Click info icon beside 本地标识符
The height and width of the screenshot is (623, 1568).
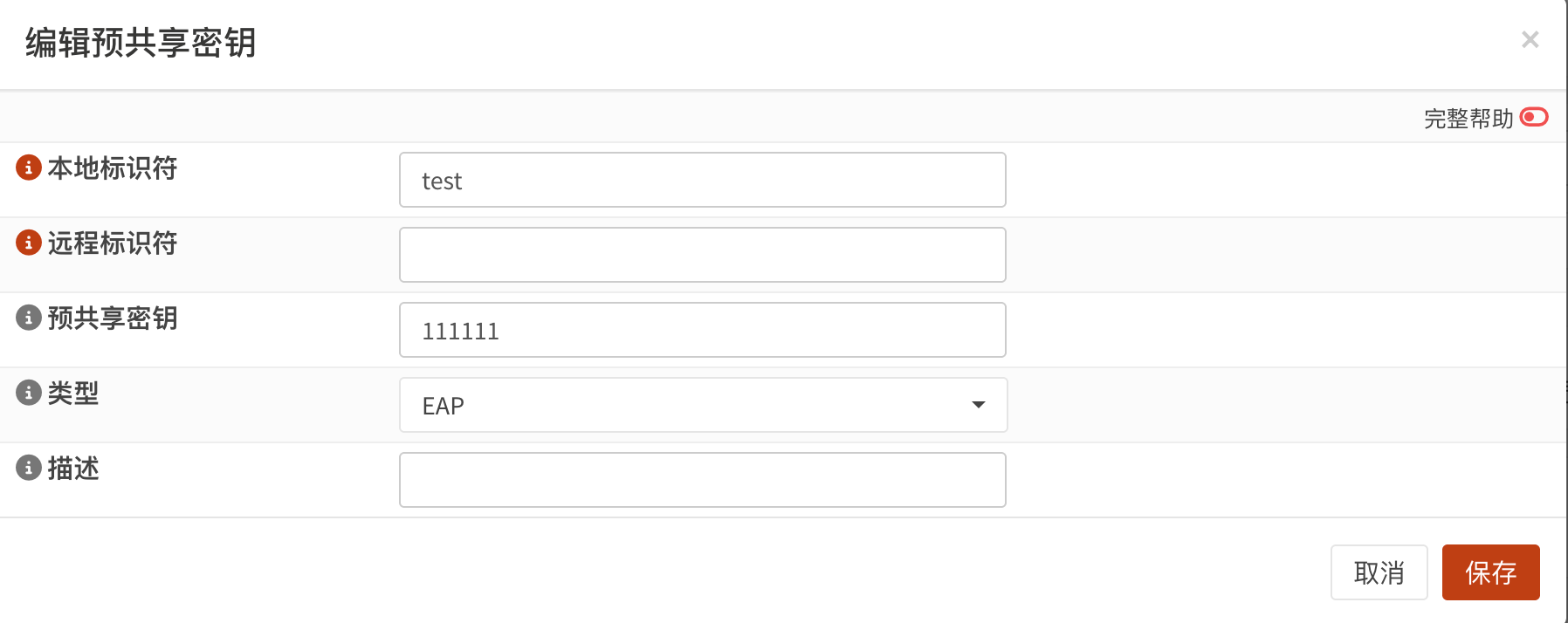coord(29,168)
